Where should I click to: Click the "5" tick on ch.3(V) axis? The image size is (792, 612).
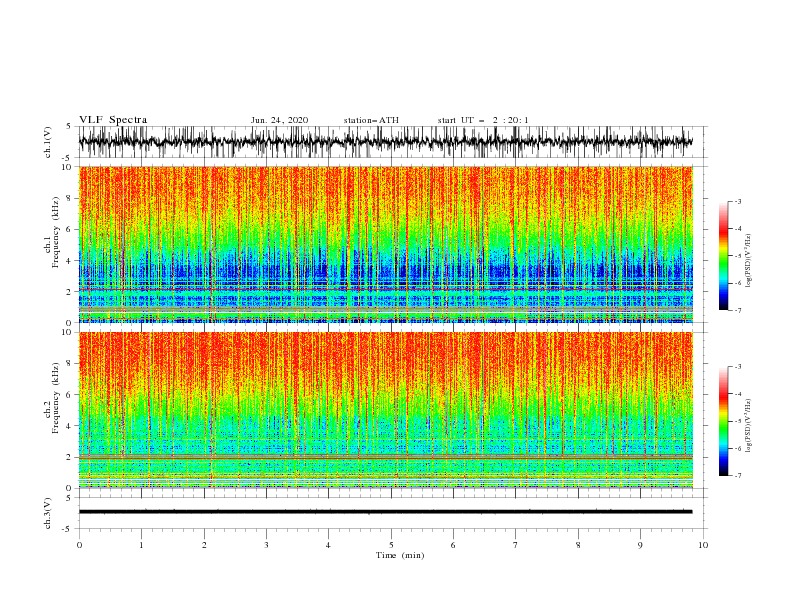(x=69, y=497)
